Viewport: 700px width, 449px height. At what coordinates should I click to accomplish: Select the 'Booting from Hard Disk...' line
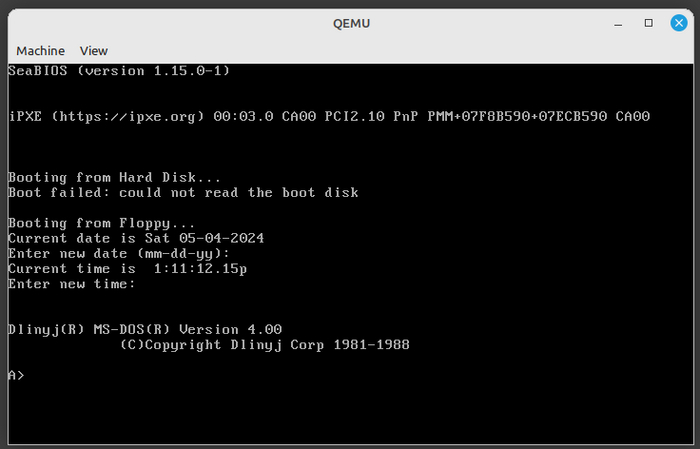pos(99,177)
